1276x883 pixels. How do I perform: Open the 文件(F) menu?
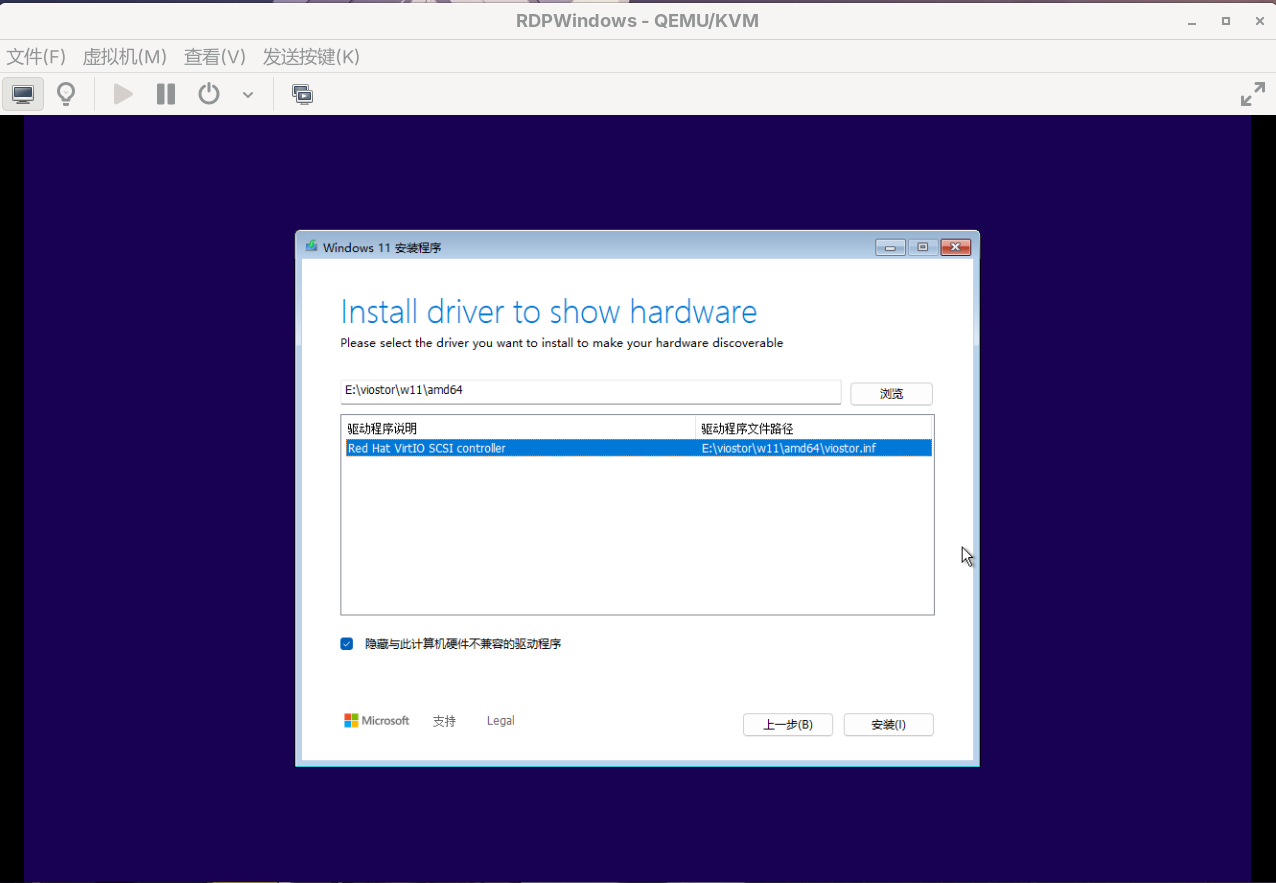click(x=36, y=57)
